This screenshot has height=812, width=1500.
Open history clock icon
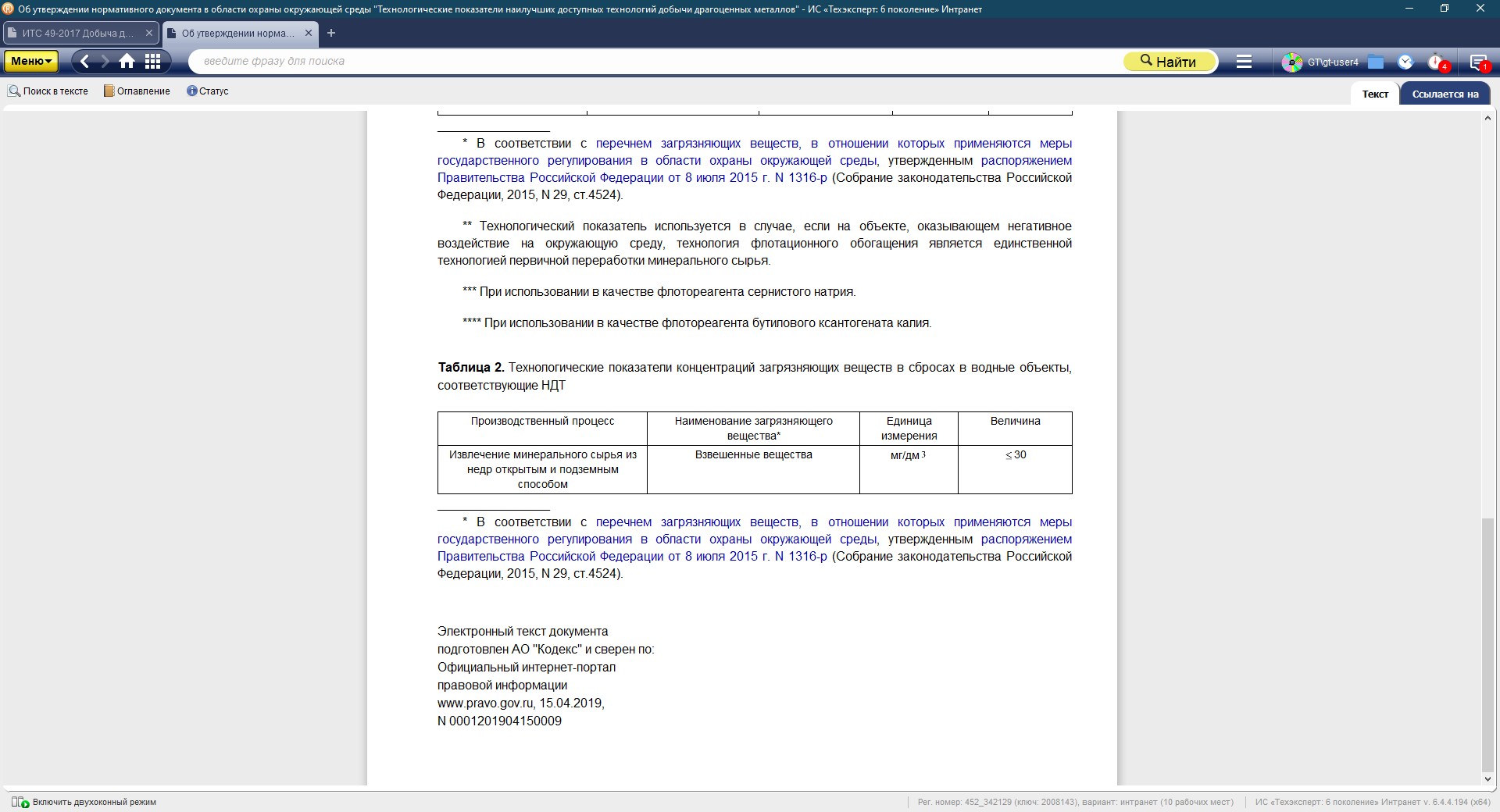click(1405, 62)
